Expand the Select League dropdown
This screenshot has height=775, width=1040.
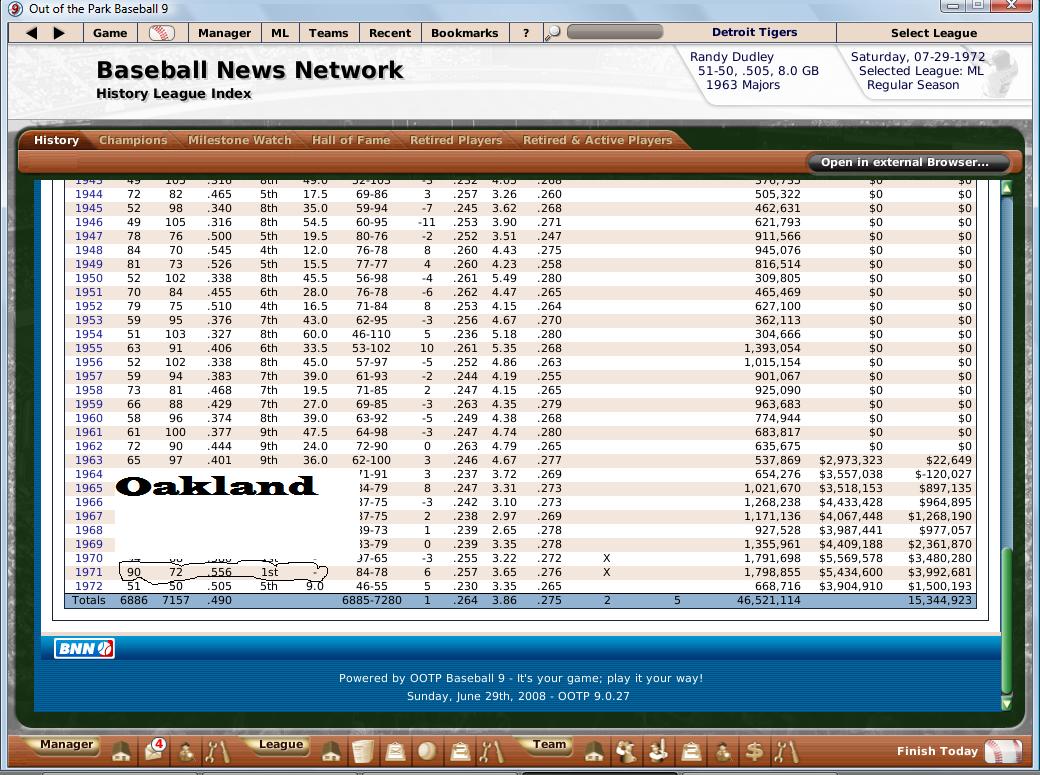click(933, 33)
